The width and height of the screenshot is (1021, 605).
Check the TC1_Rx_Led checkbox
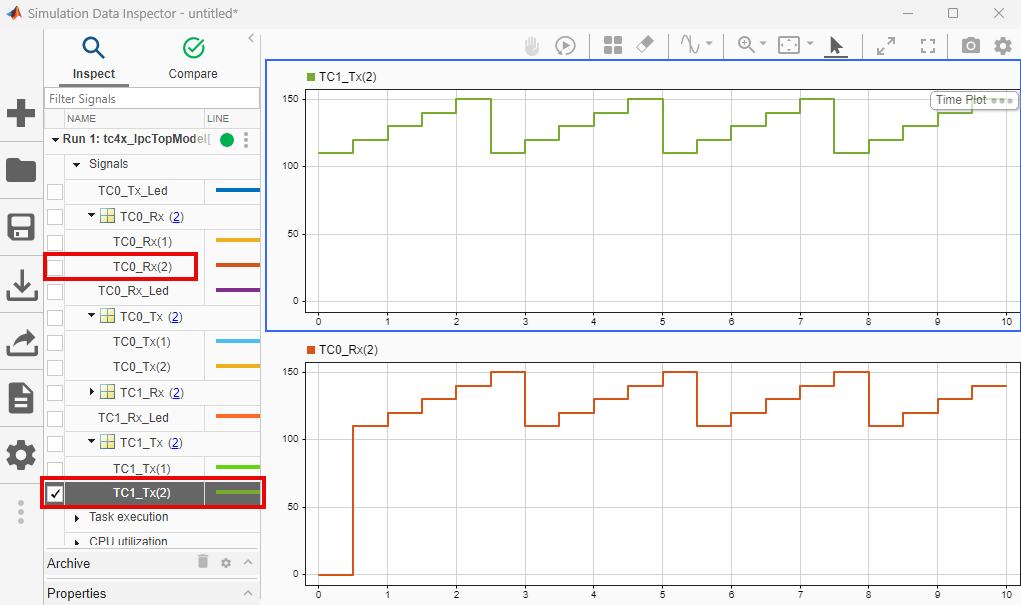coord(55,418)
